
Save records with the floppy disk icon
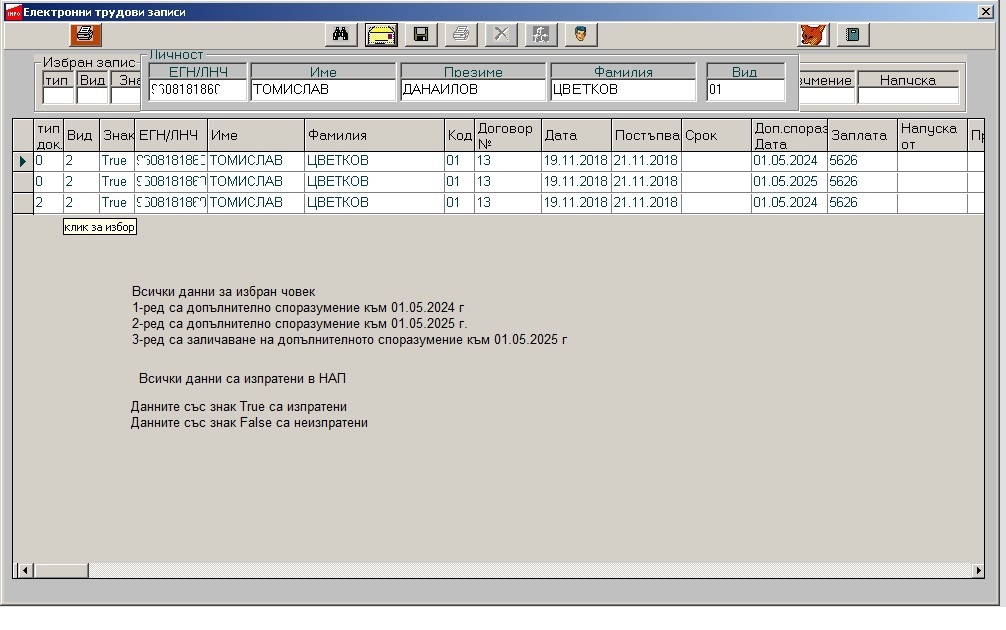click(x=421, y=35)
